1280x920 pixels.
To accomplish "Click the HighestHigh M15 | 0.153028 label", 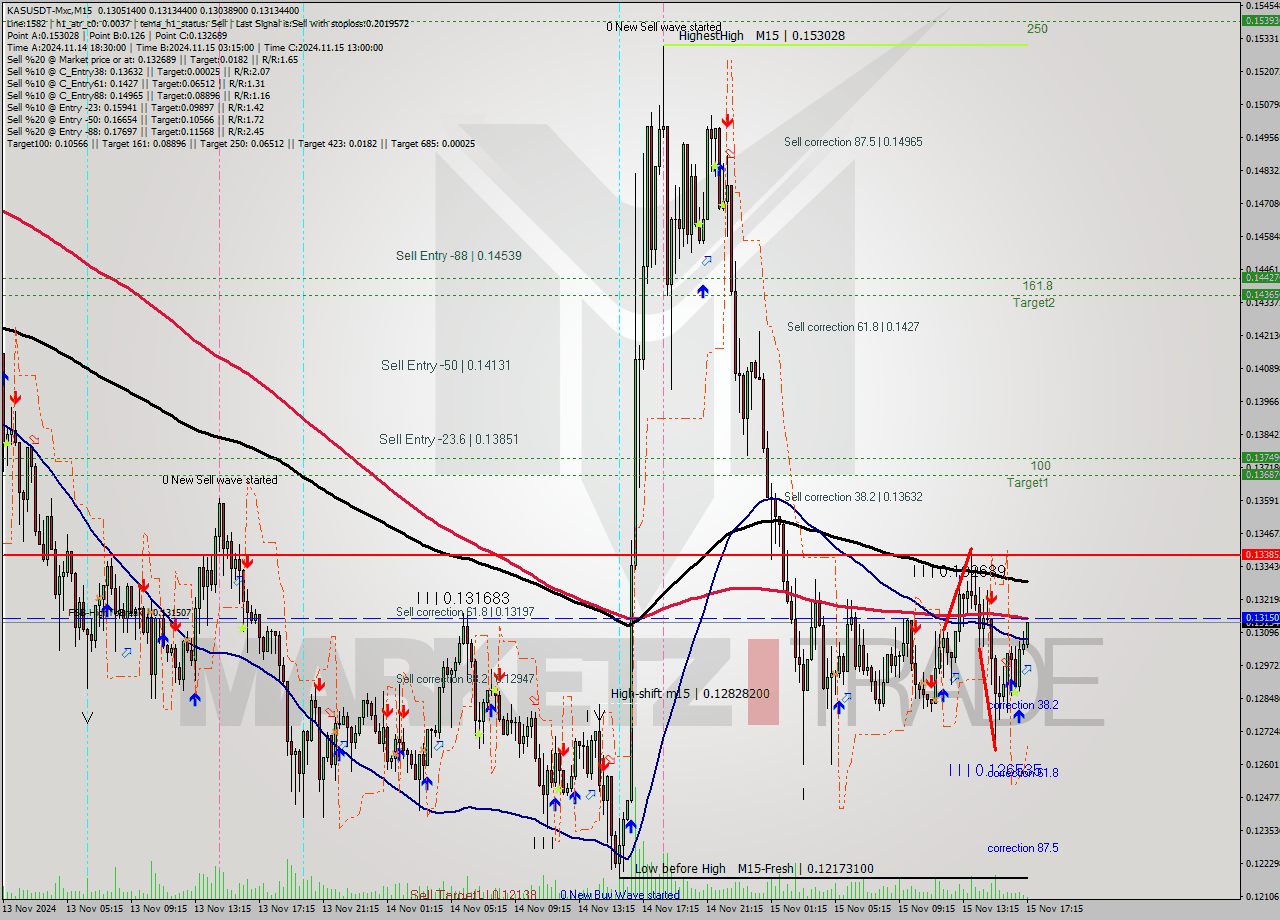I will 761,35.
